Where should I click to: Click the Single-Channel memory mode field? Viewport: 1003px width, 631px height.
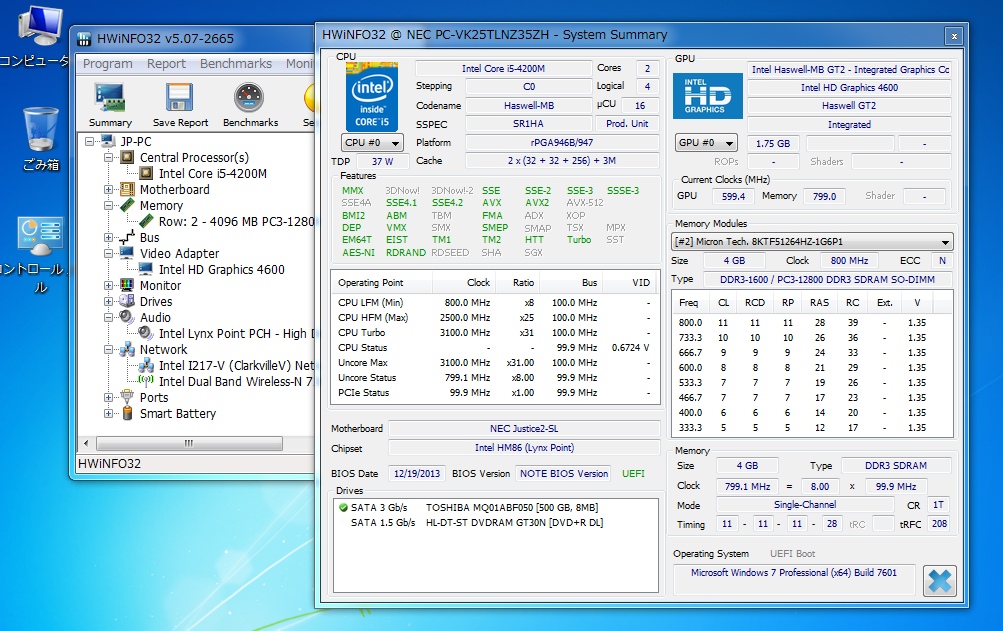(x=805, y=505)
